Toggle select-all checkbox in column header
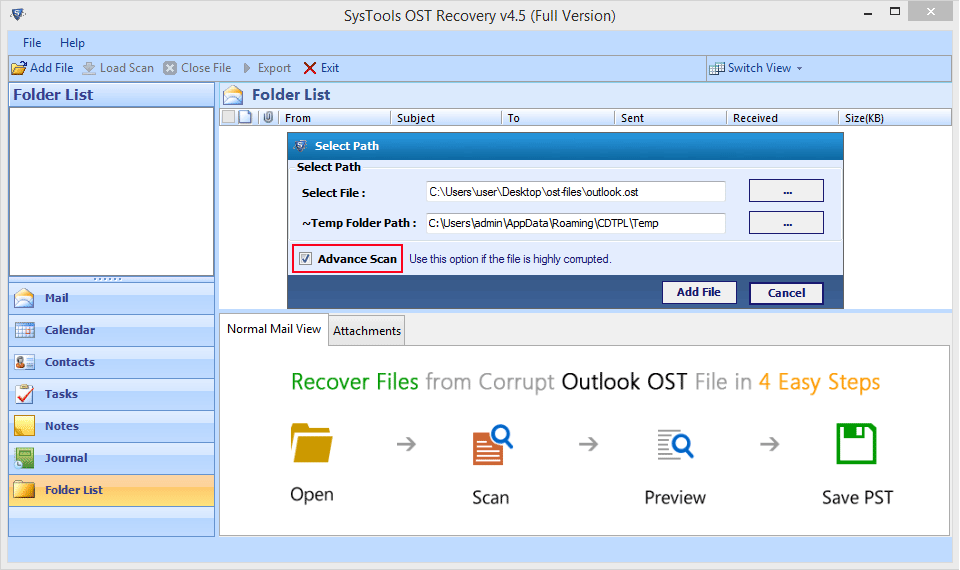 228,118
